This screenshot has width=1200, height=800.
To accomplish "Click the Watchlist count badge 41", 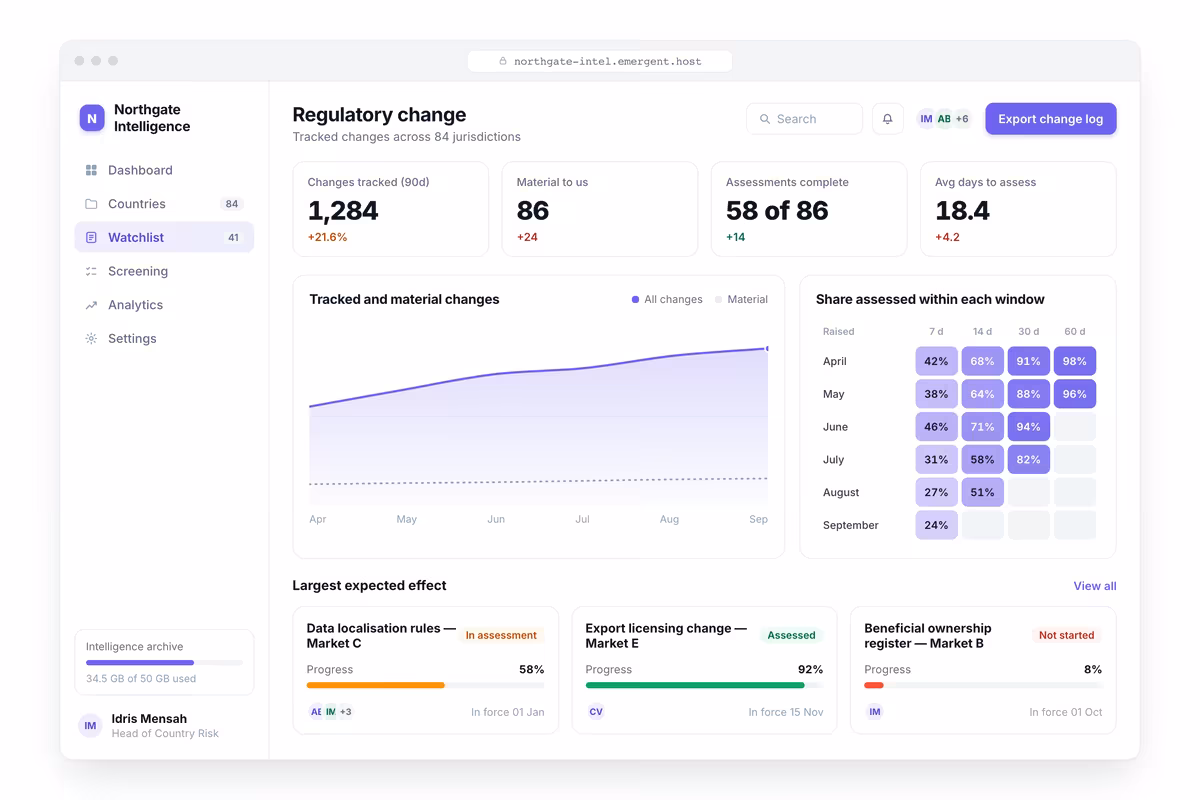I will (233, 238).
